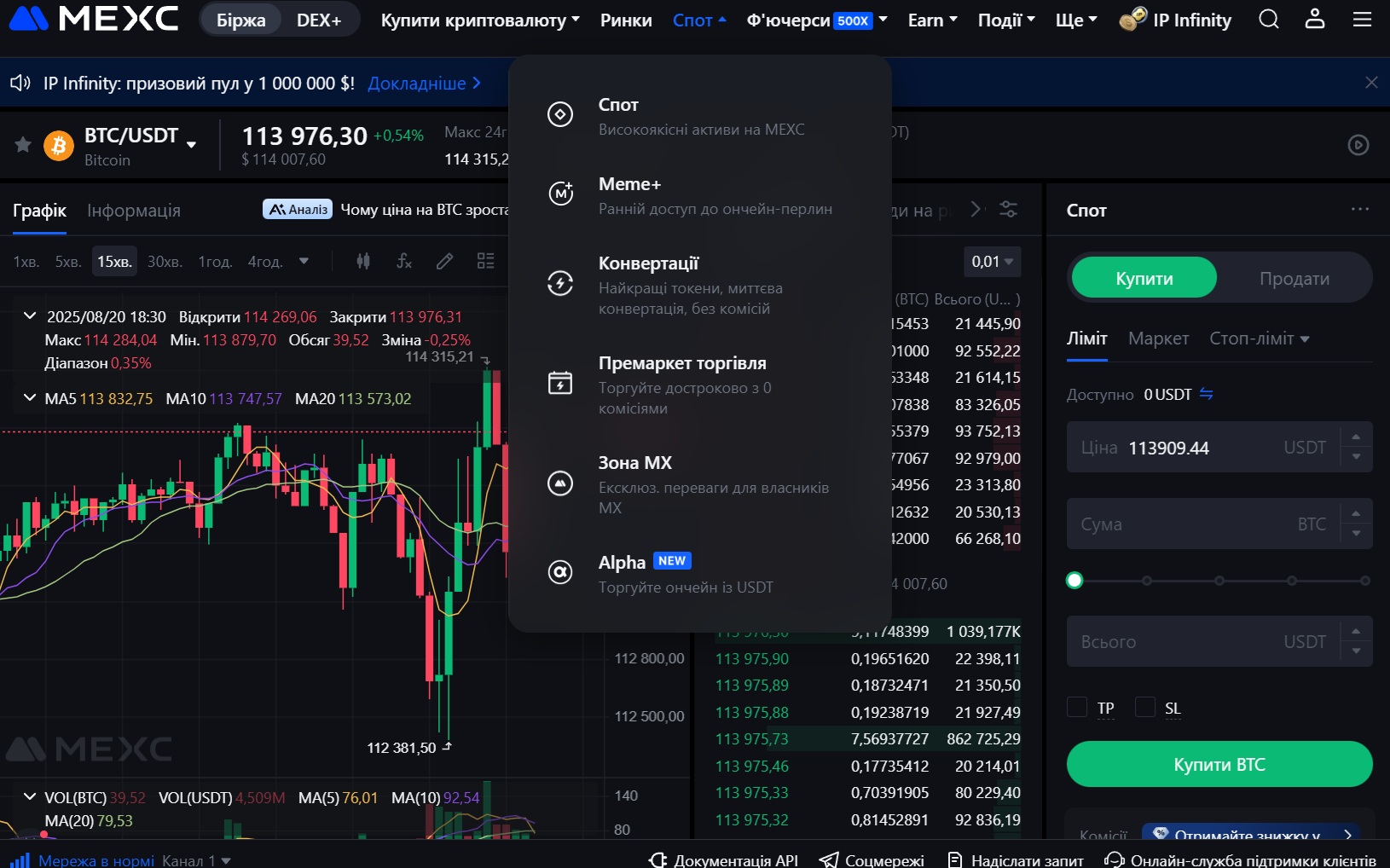1390x868 pixels.
Task: Open the candlestick chart type icon
Action: pyautogui.click(x=363, y=261)
